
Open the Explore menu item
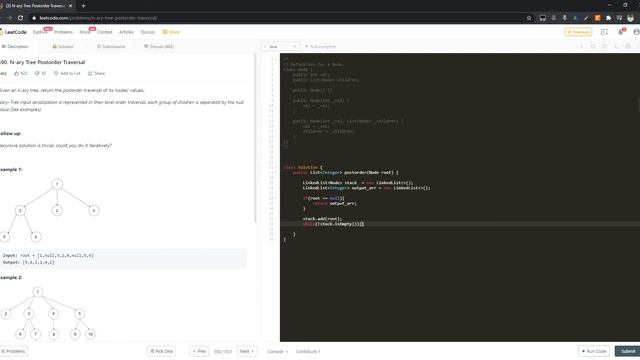click(x=40, y=32)
